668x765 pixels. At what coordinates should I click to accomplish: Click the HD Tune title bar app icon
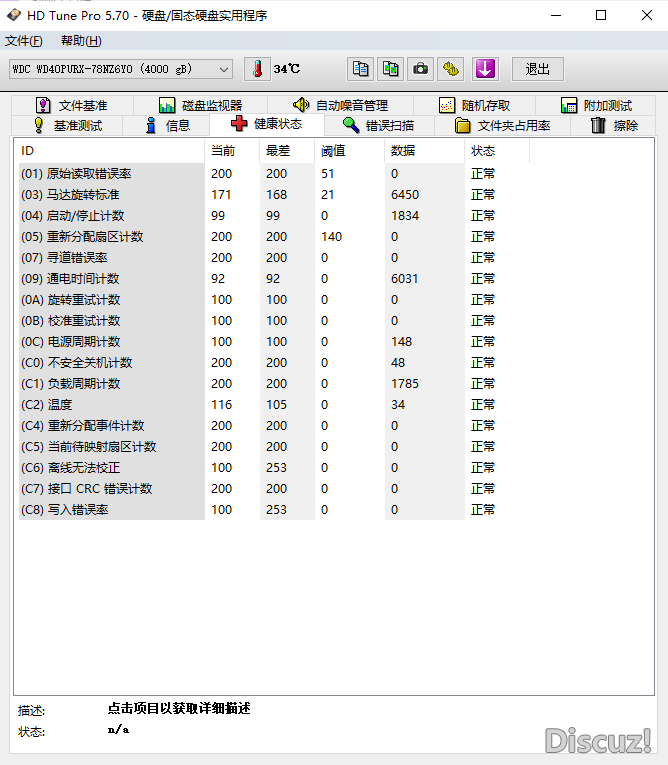pyautogui.click(x=14, y=15)
